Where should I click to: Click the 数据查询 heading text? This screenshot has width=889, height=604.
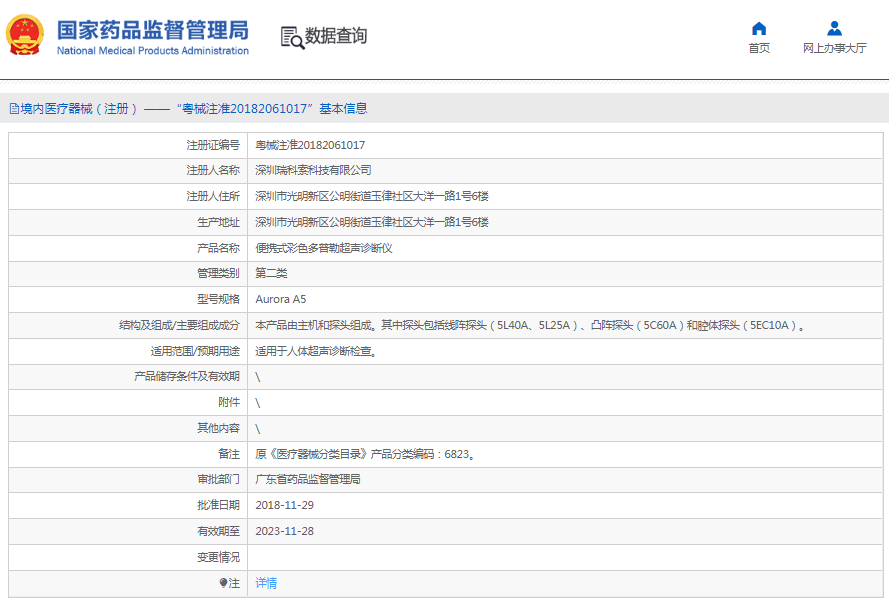coord(336,36)
